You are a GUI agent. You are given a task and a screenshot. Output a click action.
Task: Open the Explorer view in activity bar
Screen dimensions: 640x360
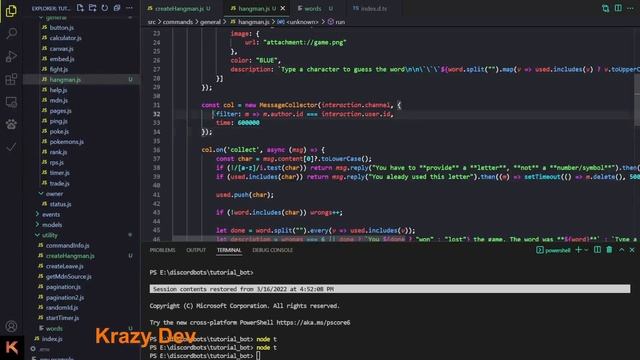11,11
